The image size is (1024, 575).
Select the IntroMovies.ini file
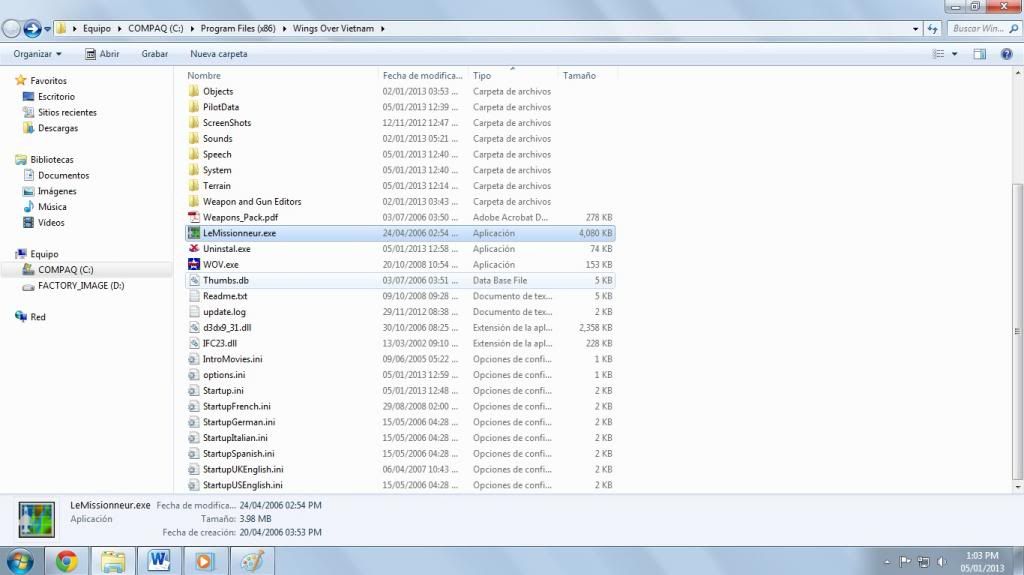click(x=232, y=359)
